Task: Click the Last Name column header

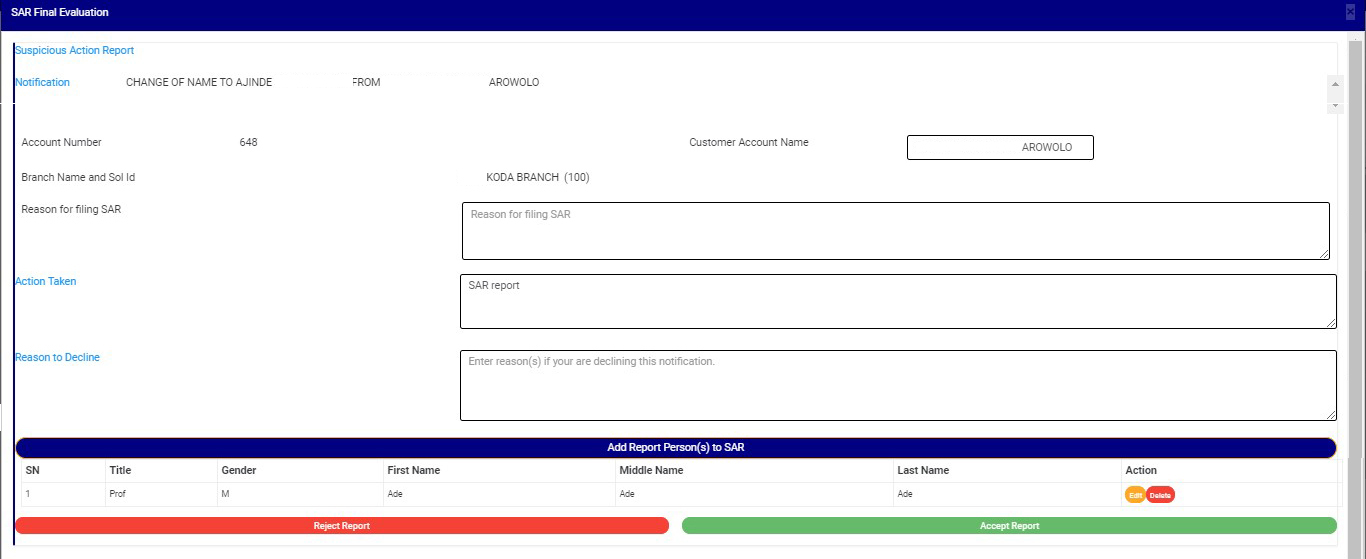Action: pos(923,470)
